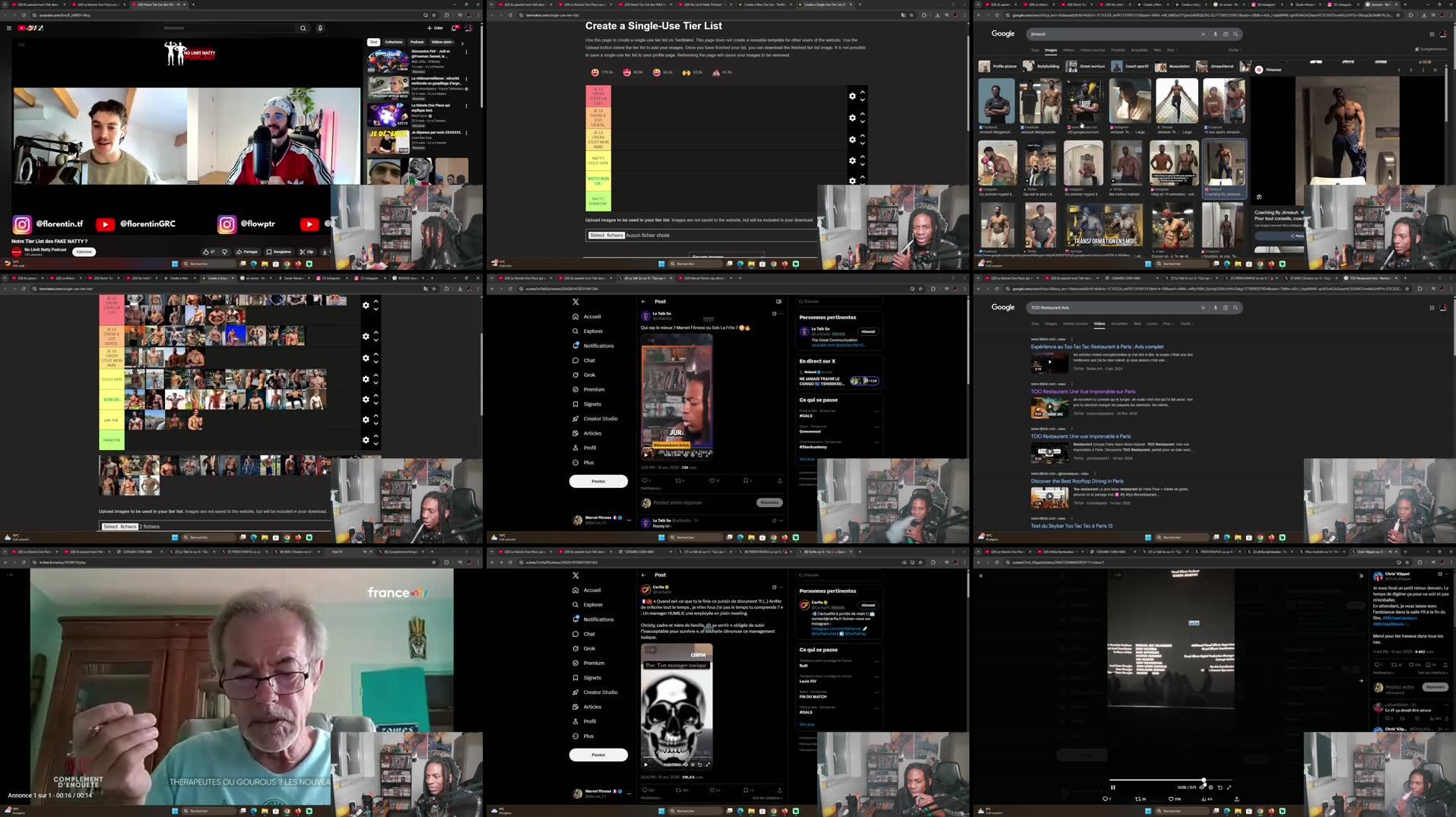The width and height of the screenshot is (1456, 817).
Task: Open the TOO Restaurant Une Vue Imprenable link
Action: coord(1080,391)
